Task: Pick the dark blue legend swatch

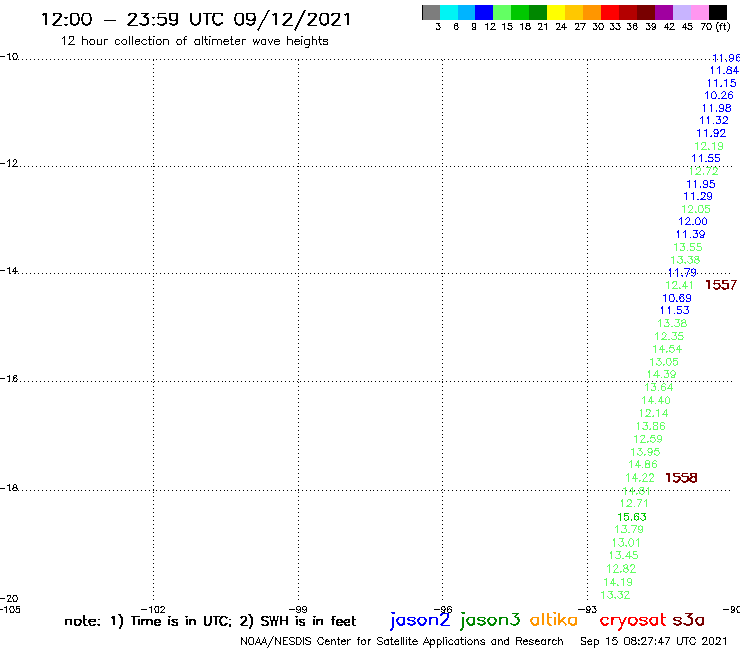Action: coord(484,12)
